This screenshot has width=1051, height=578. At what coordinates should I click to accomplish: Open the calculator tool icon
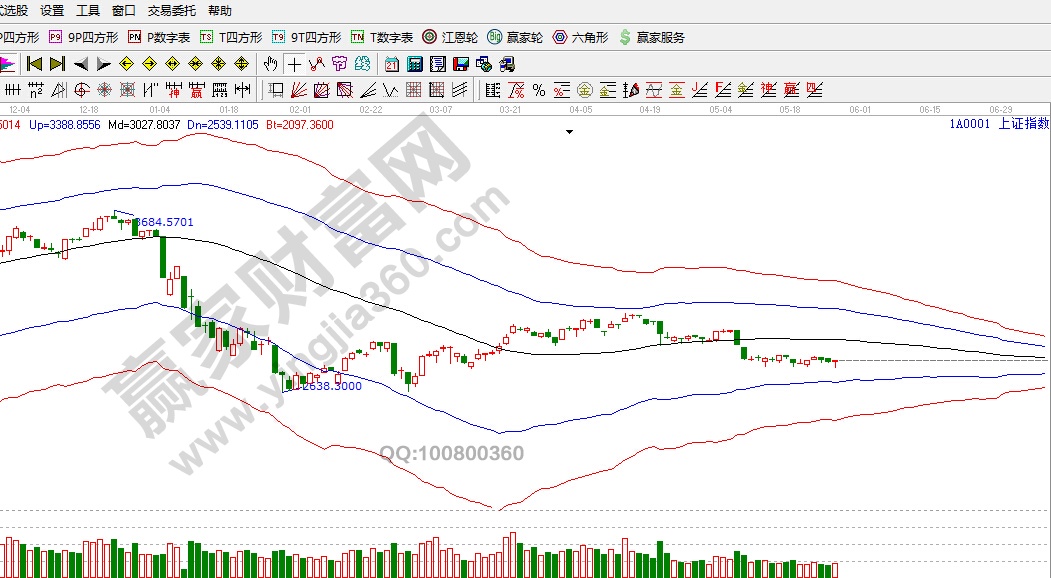pos(414,64)
